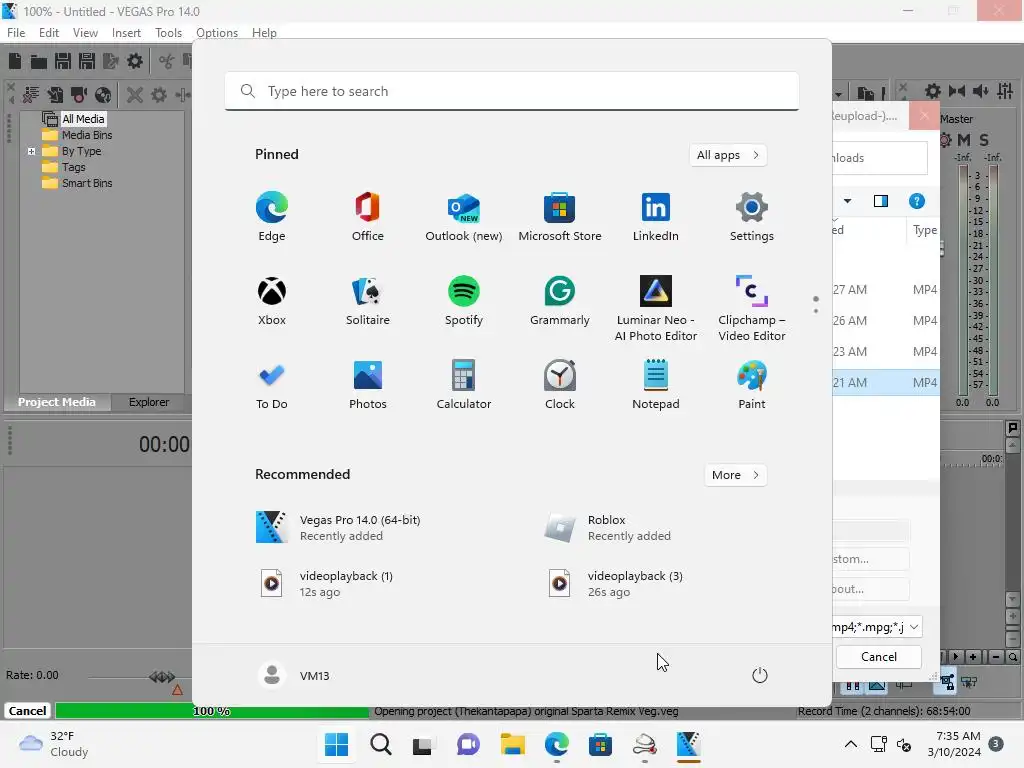
Task: Click the greyed Remove selected media X icon
Action: click(135, 95)
